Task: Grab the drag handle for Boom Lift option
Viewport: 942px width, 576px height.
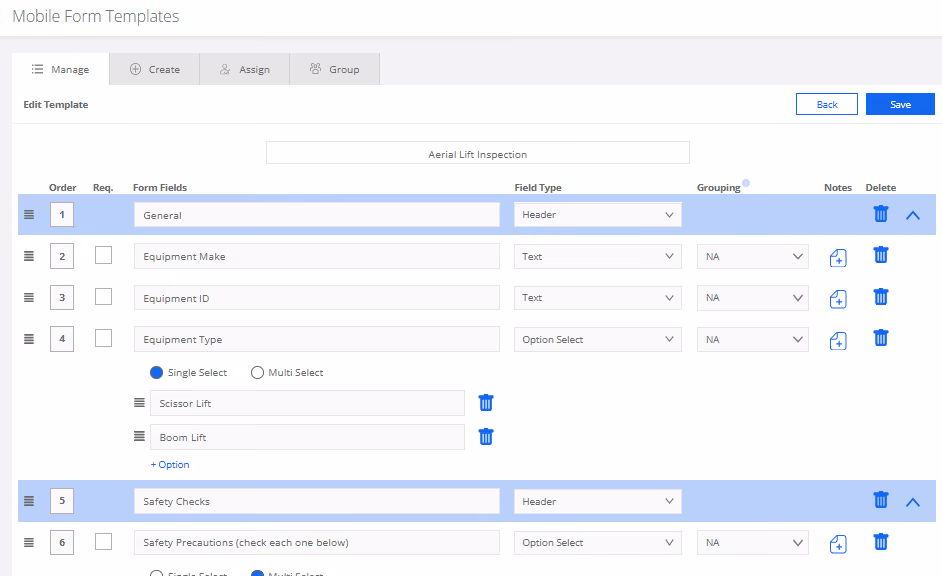Action: pos(139,436)
